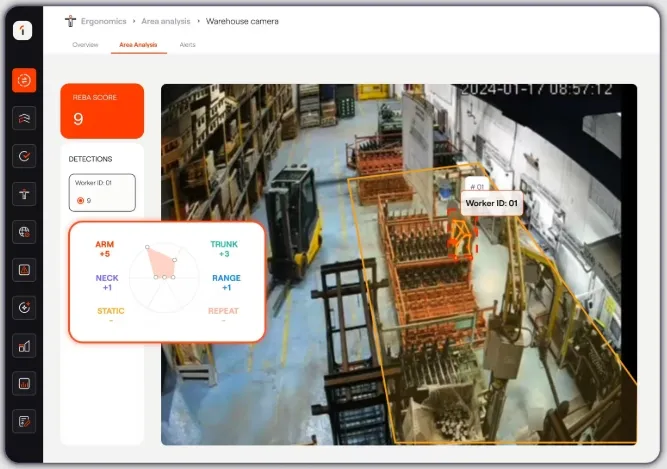Click the app logo at sidebar top

23,30
